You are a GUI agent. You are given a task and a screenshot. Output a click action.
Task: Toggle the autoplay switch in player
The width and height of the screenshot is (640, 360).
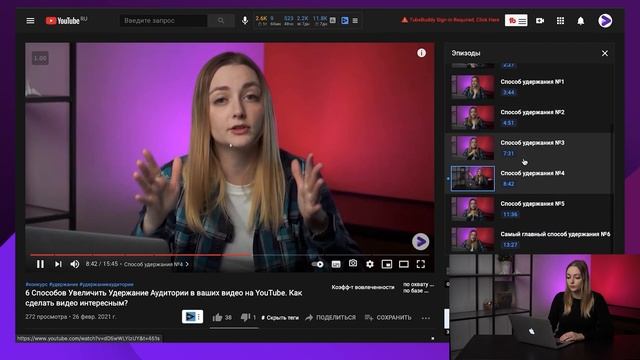click(318, 264)
